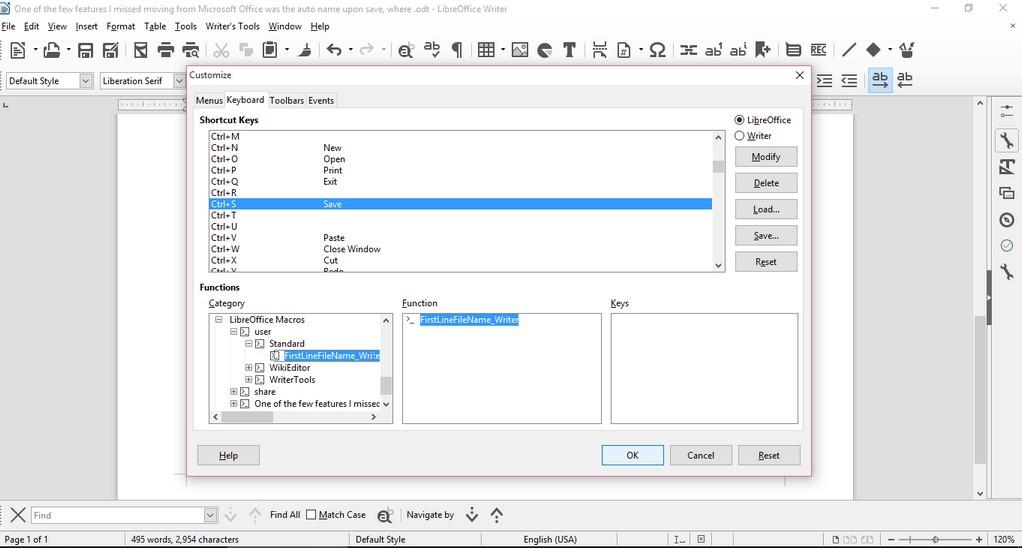The image size is (1022, 548).
Task: Switch to the Events tab
Action: click(x=321, y=100)
